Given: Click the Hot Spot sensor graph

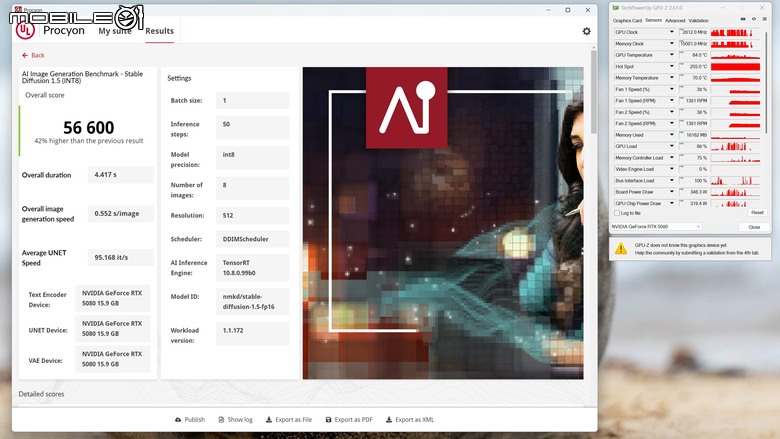Looking at the screenshot, I should [x=735, y=67].
